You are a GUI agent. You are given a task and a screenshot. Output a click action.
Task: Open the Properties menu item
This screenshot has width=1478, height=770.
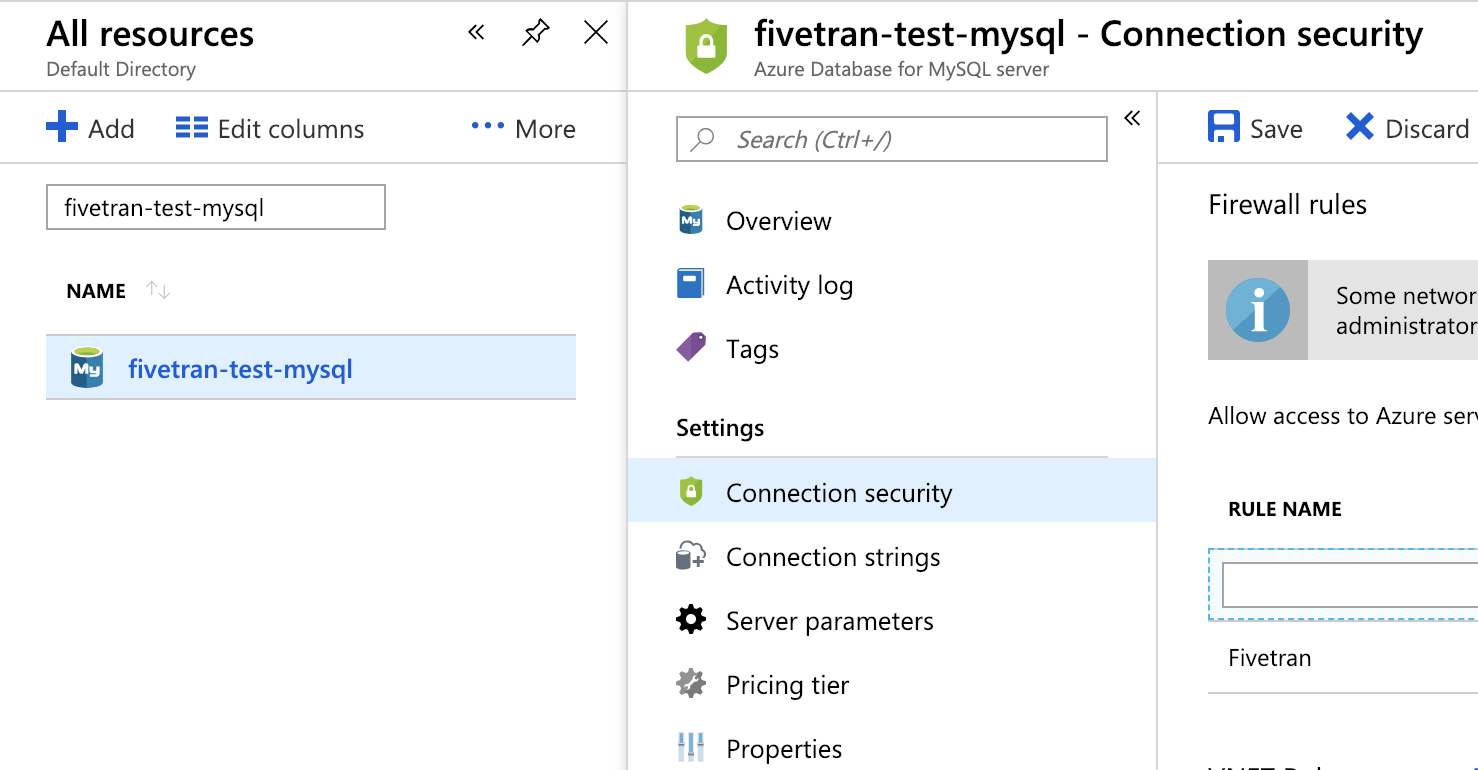[x=784, y=749]
